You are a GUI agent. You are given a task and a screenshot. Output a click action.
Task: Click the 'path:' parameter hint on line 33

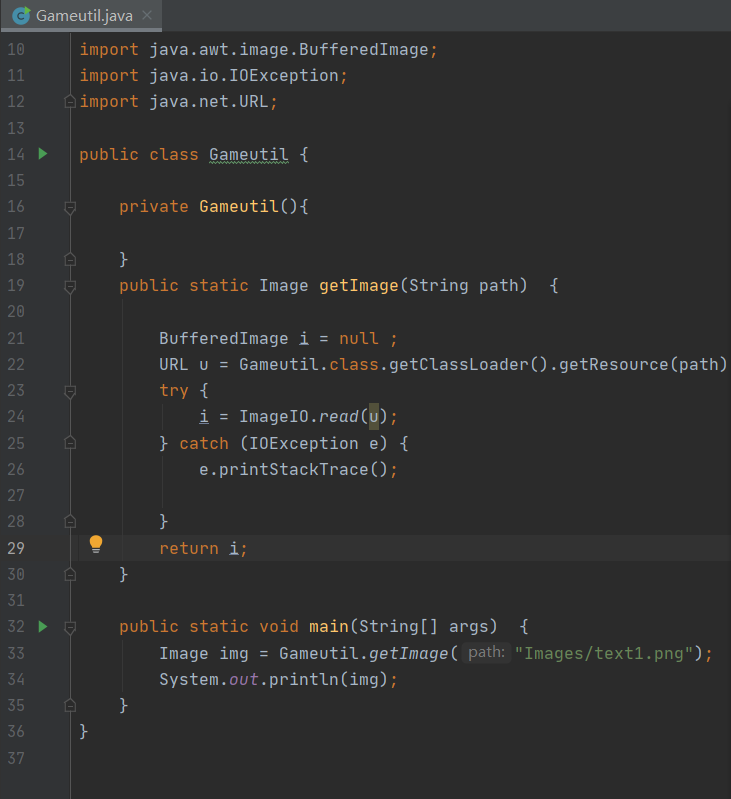click(x=486, y=653)
